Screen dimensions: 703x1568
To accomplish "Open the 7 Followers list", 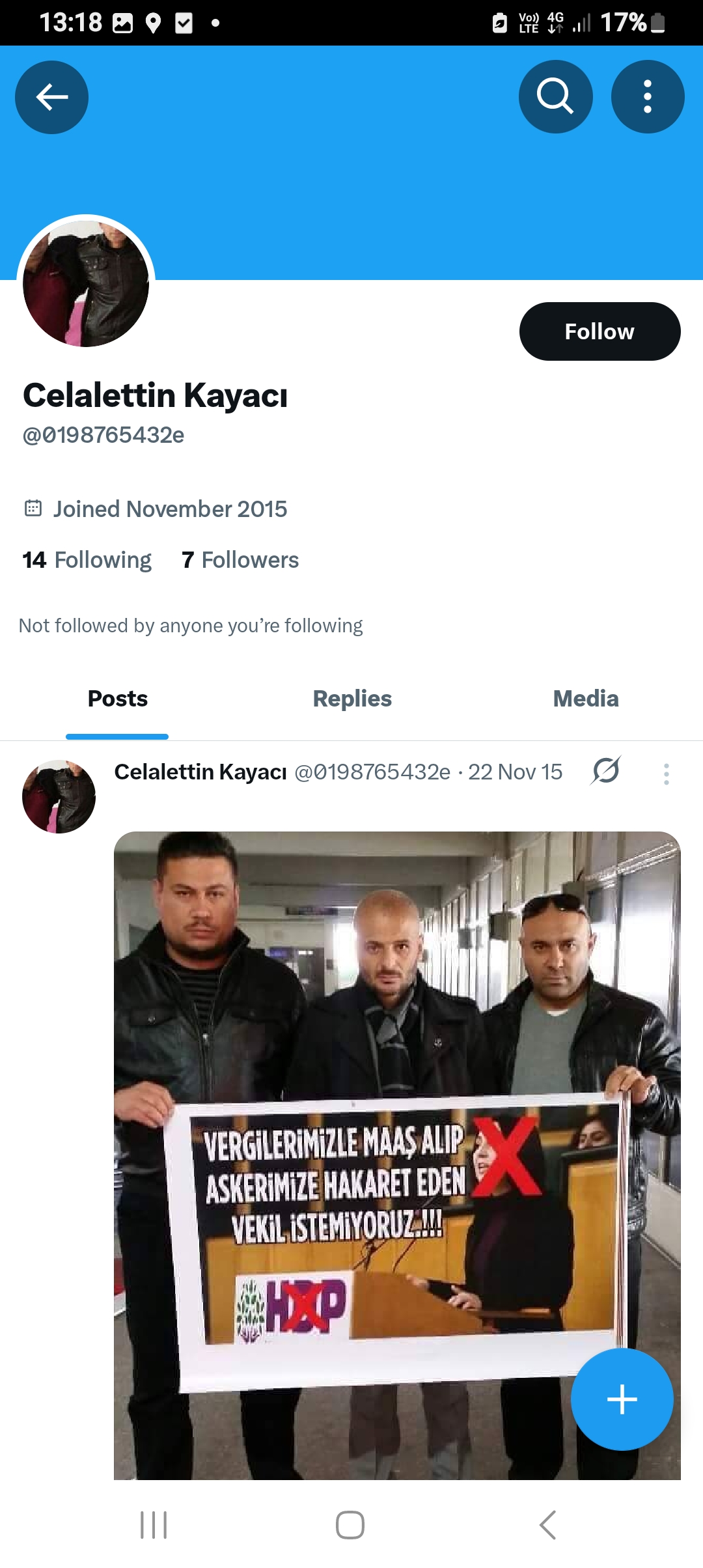I will pos(240,560).
